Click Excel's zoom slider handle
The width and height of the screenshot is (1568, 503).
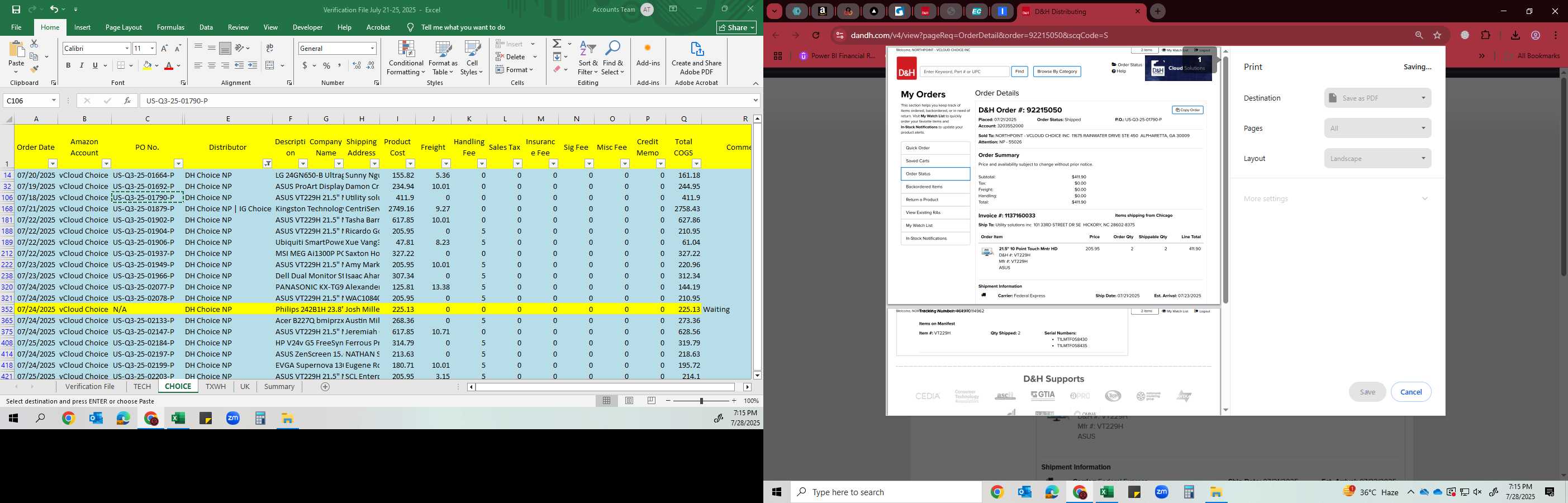701,401
